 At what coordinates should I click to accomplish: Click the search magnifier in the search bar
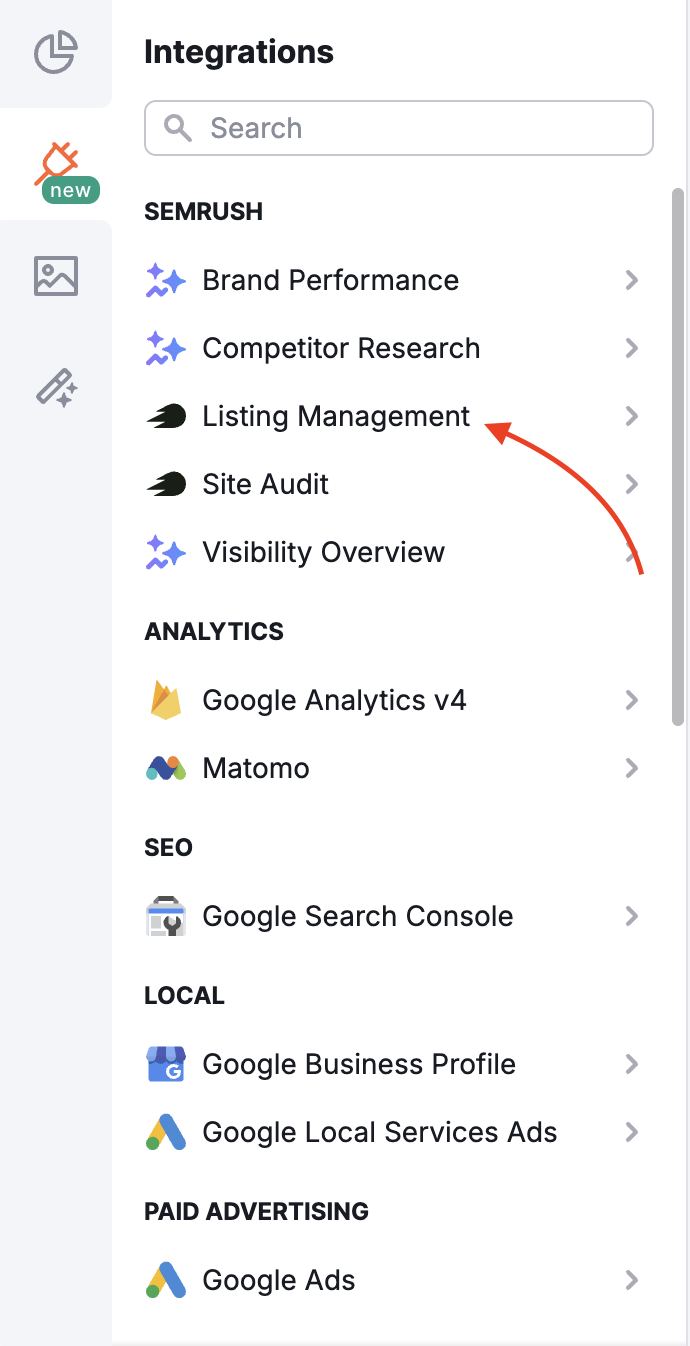pos(178,128)
